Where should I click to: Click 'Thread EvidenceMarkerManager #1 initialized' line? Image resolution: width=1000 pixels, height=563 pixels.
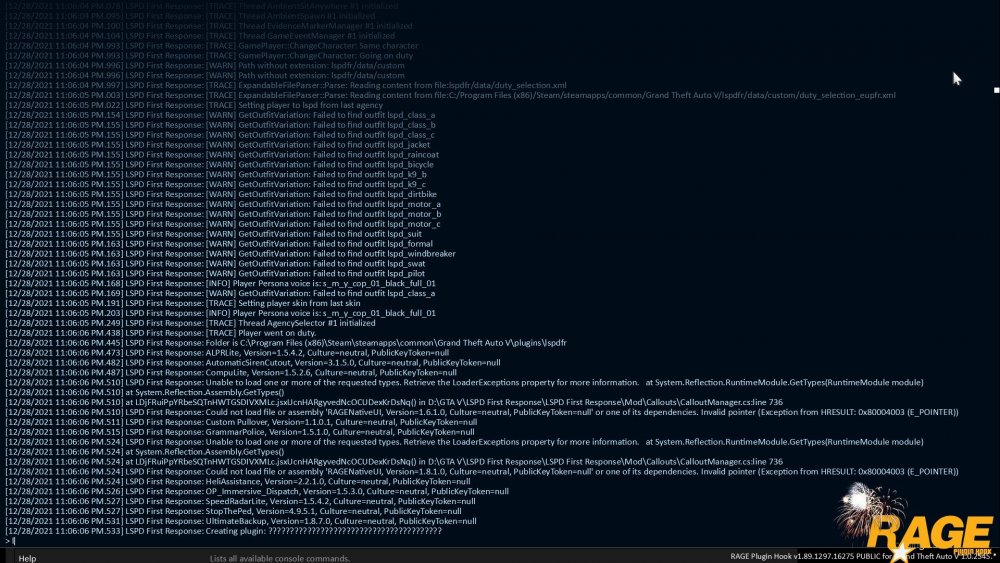tap(209, 26)
